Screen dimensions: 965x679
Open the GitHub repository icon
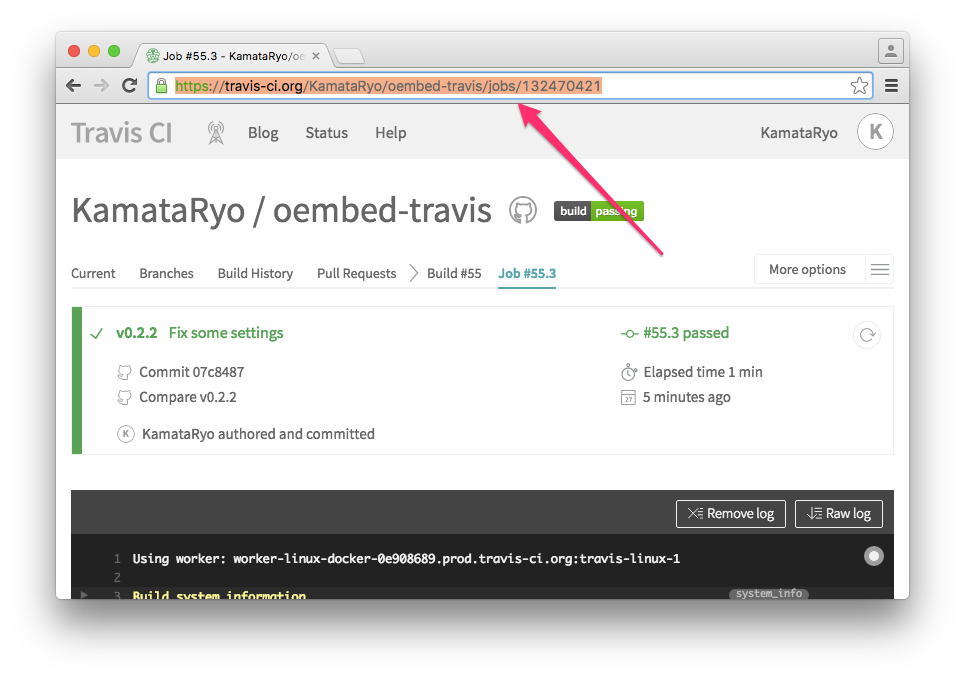(x=523, y=211)
